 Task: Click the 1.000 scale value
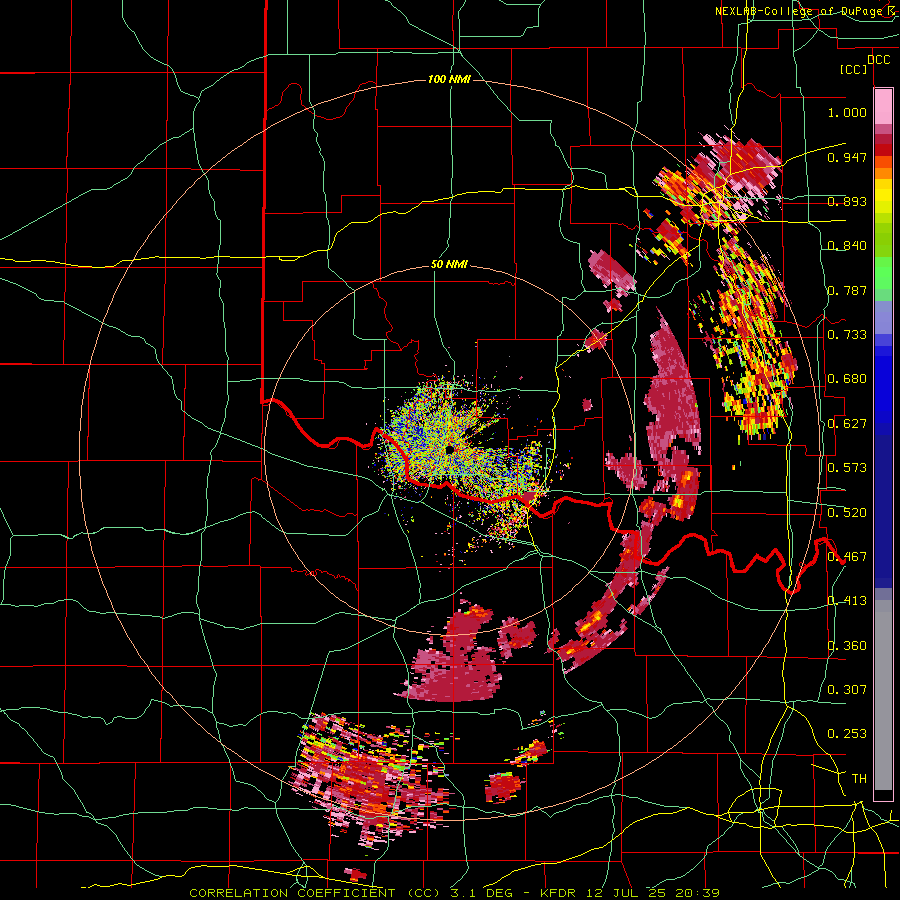click(847, 112)
